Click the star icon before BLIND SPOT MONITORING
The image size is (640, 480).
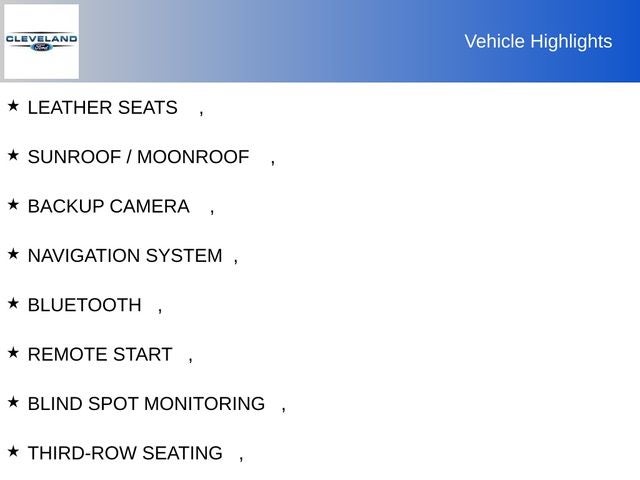(x=13, y=402)
